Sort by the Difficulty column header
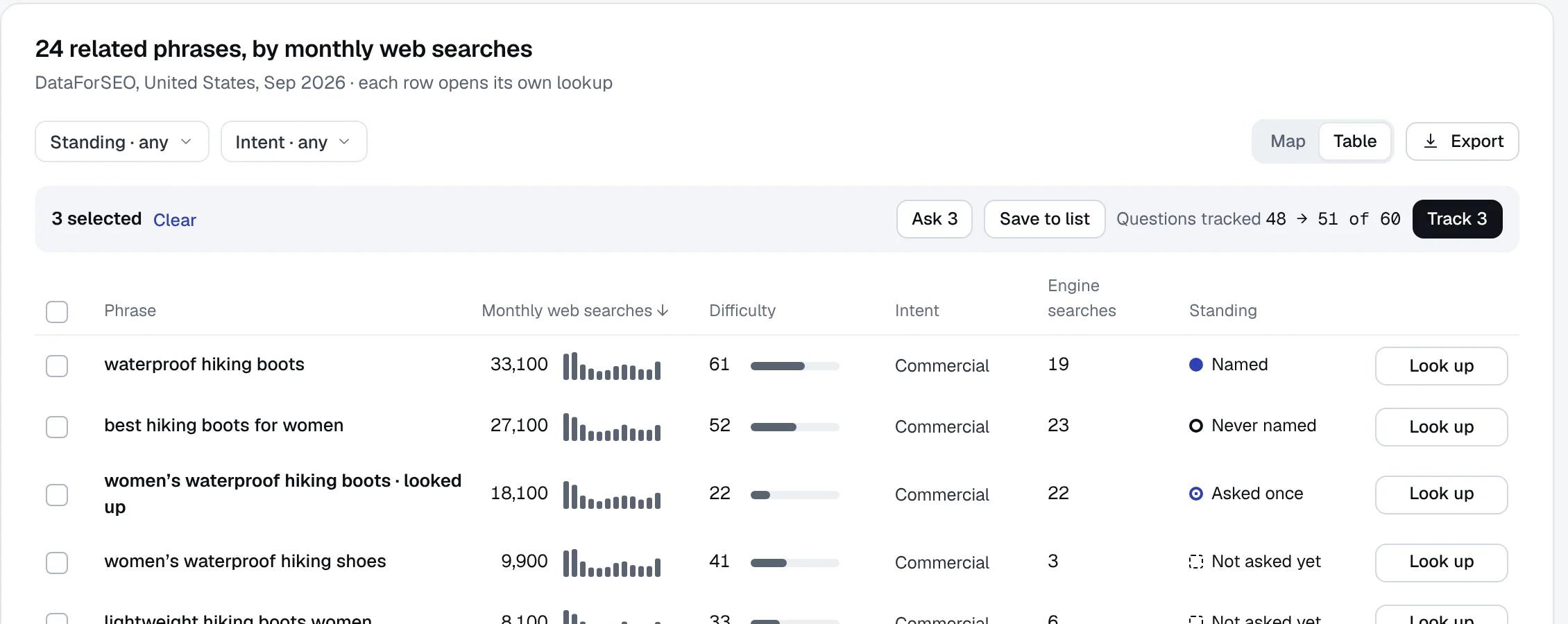Image resolution: width=1568 pixels, height=624 pixels. (x=742, y=311)
